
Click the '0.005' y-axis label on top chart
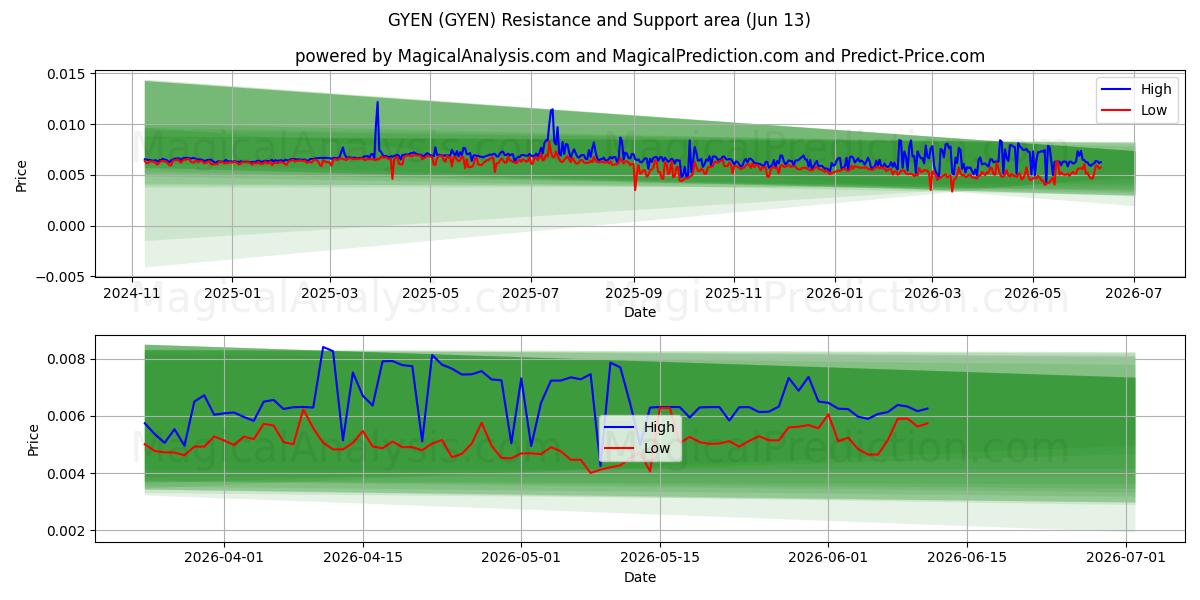pyautogui.click(x=67, y=176)
